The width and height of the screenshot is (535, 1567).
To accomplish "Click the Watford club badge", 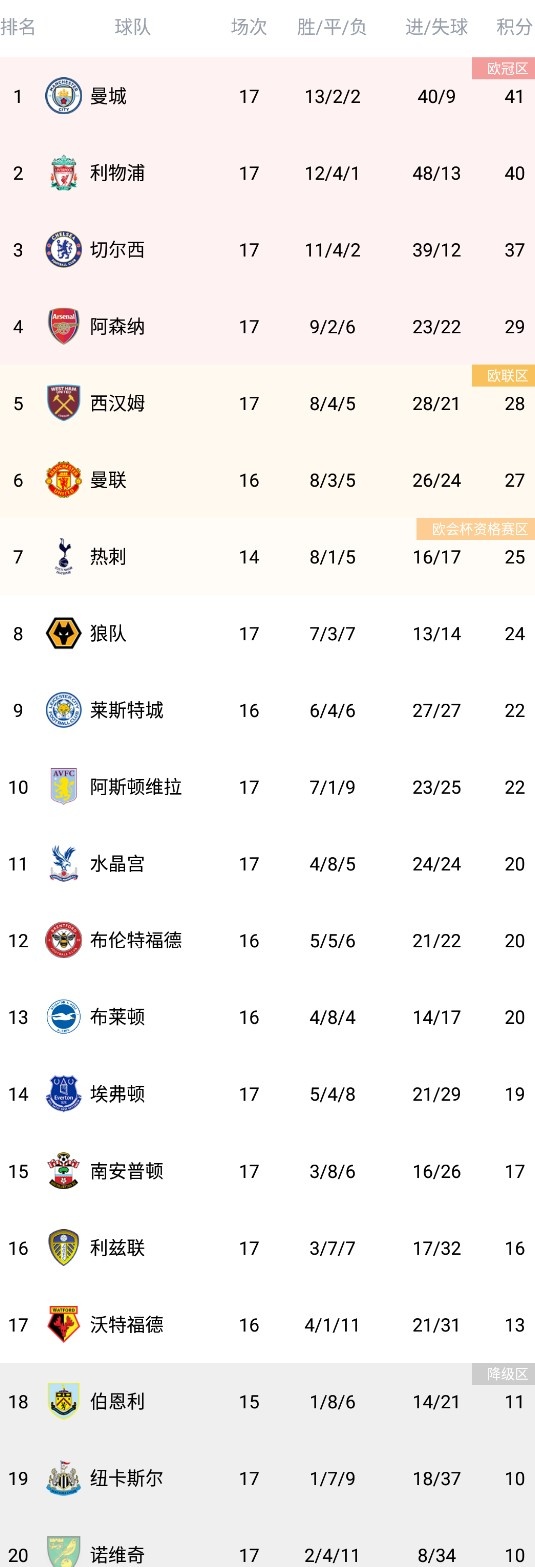I will (x=64, y=1325).
